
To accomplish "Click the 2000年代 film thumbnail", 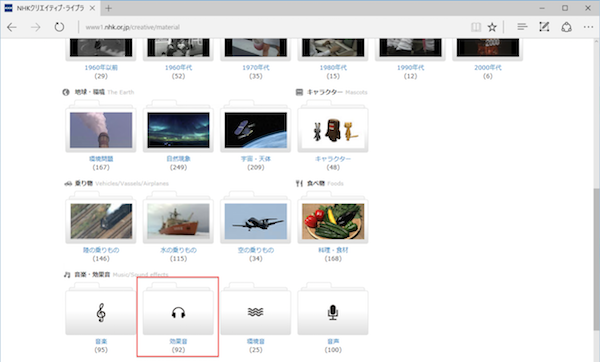I will 488,47.
